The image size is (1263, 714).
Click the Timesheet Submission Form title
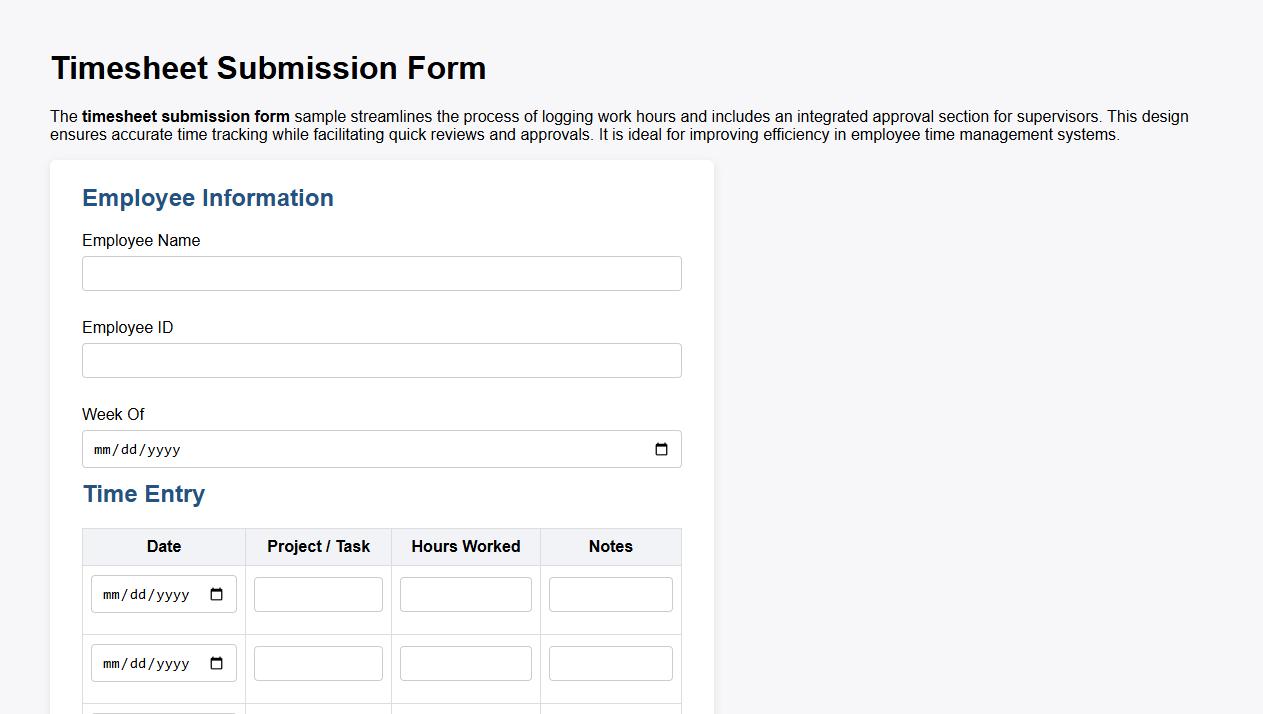[268, 68]
